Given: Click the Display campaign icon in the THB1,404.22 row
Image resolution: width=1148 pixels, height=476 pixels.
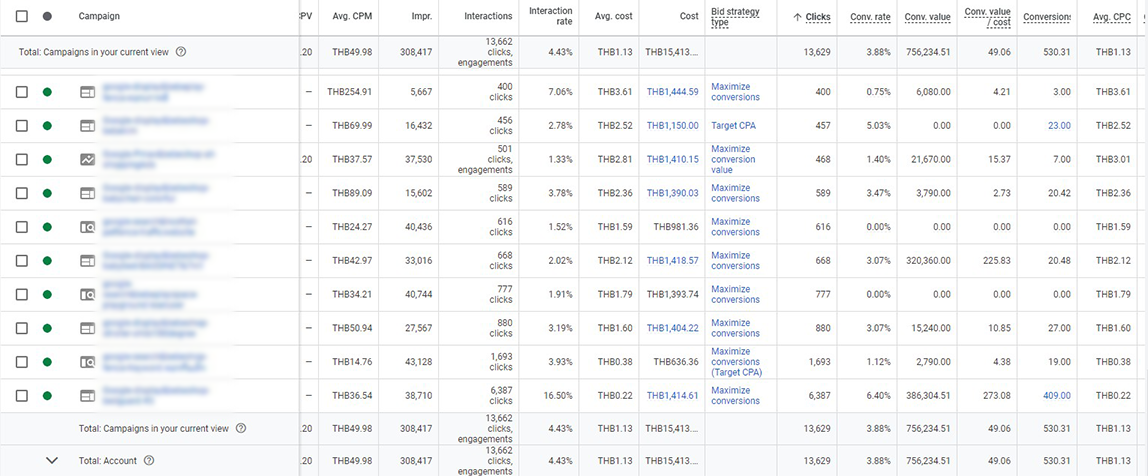Looking at the screenshot, I should (x=88, y=328).
